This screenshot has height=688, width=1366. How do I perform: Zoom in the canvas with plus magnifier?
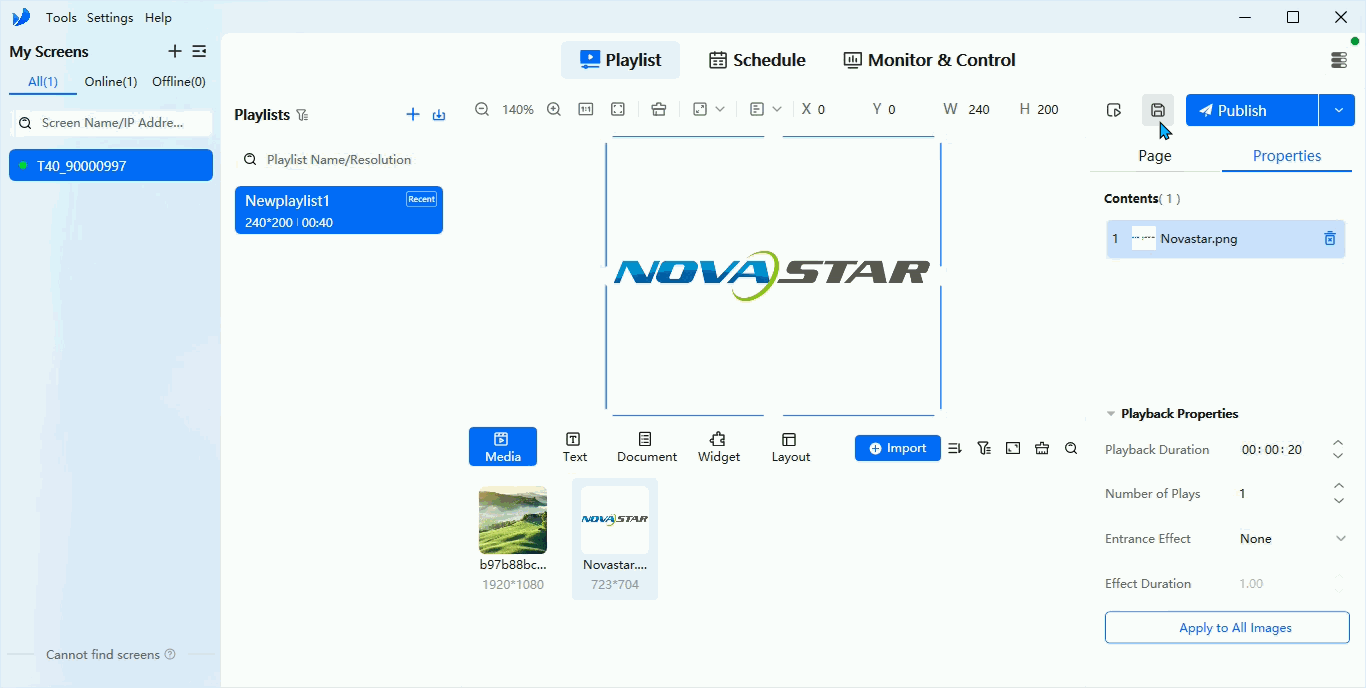pyautogui.click(x=554, y=109)
